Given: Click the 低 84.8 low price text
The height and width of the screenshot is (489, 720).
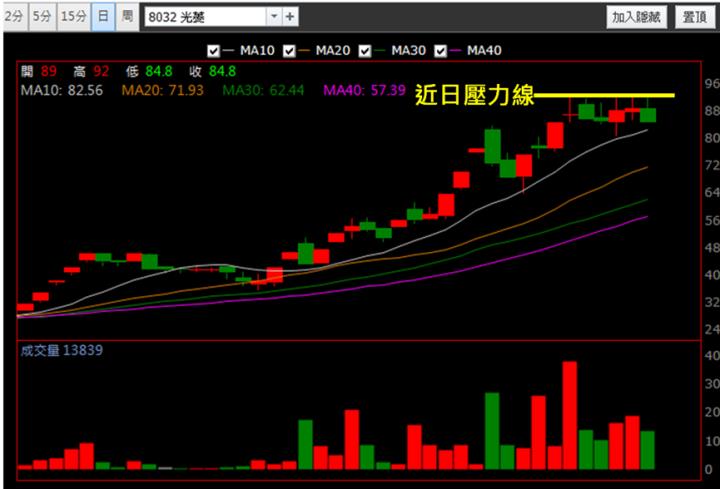Looking at the screenshot, I should [149, 71].
